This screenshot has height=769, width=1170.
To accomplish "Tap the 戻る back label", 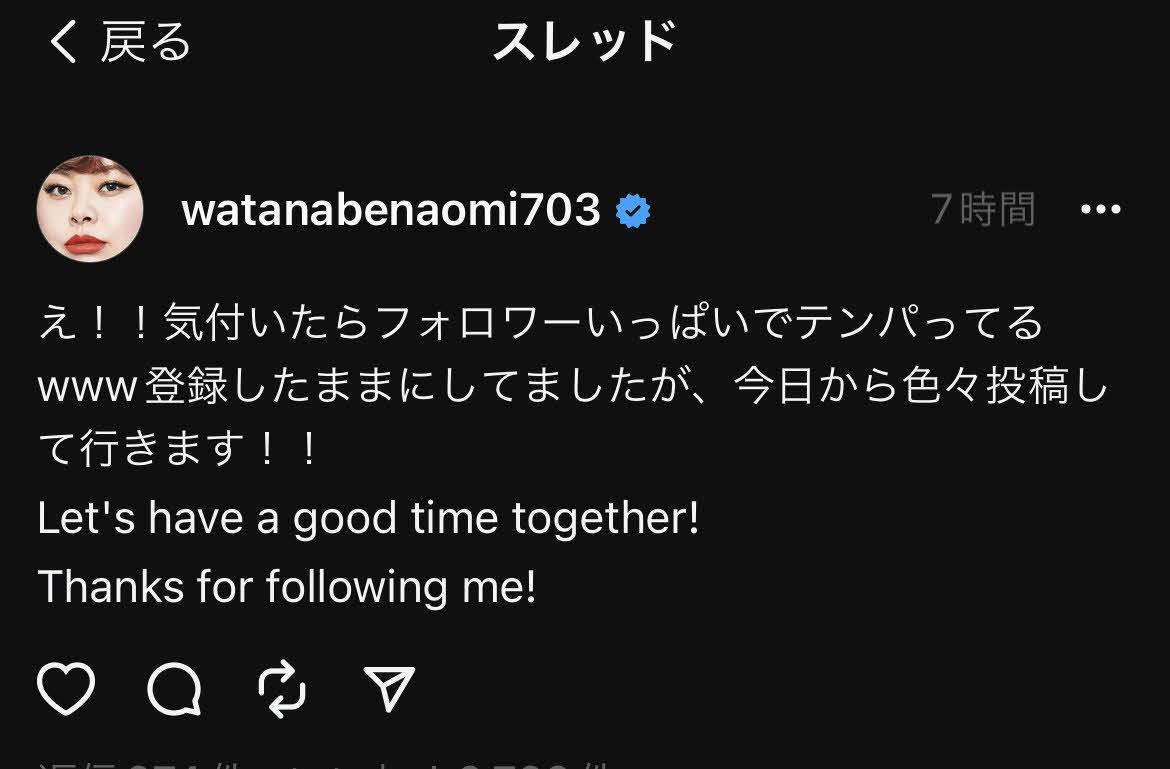I will click(x=146, y=41).
